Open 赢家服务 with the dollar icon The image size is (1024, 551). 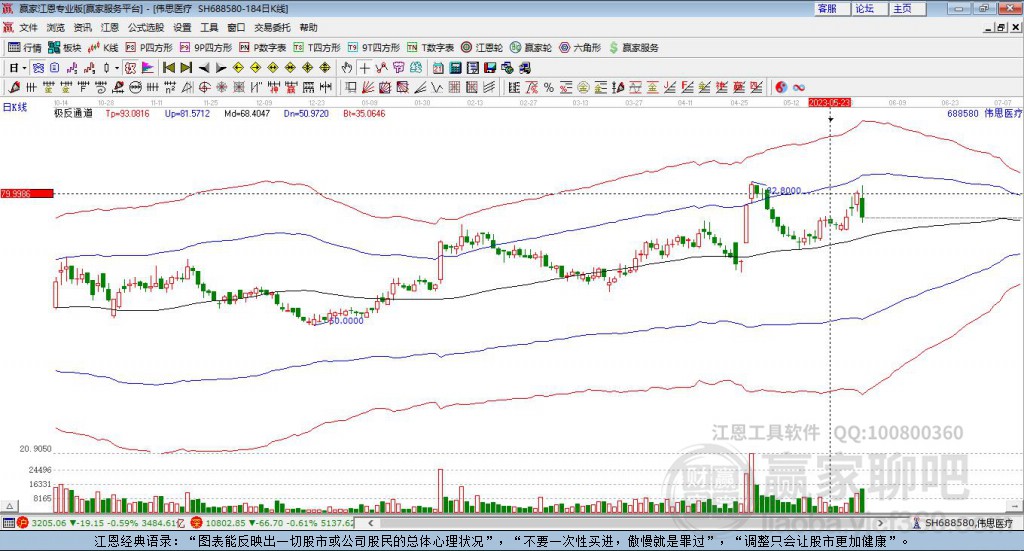pos(634,48)
